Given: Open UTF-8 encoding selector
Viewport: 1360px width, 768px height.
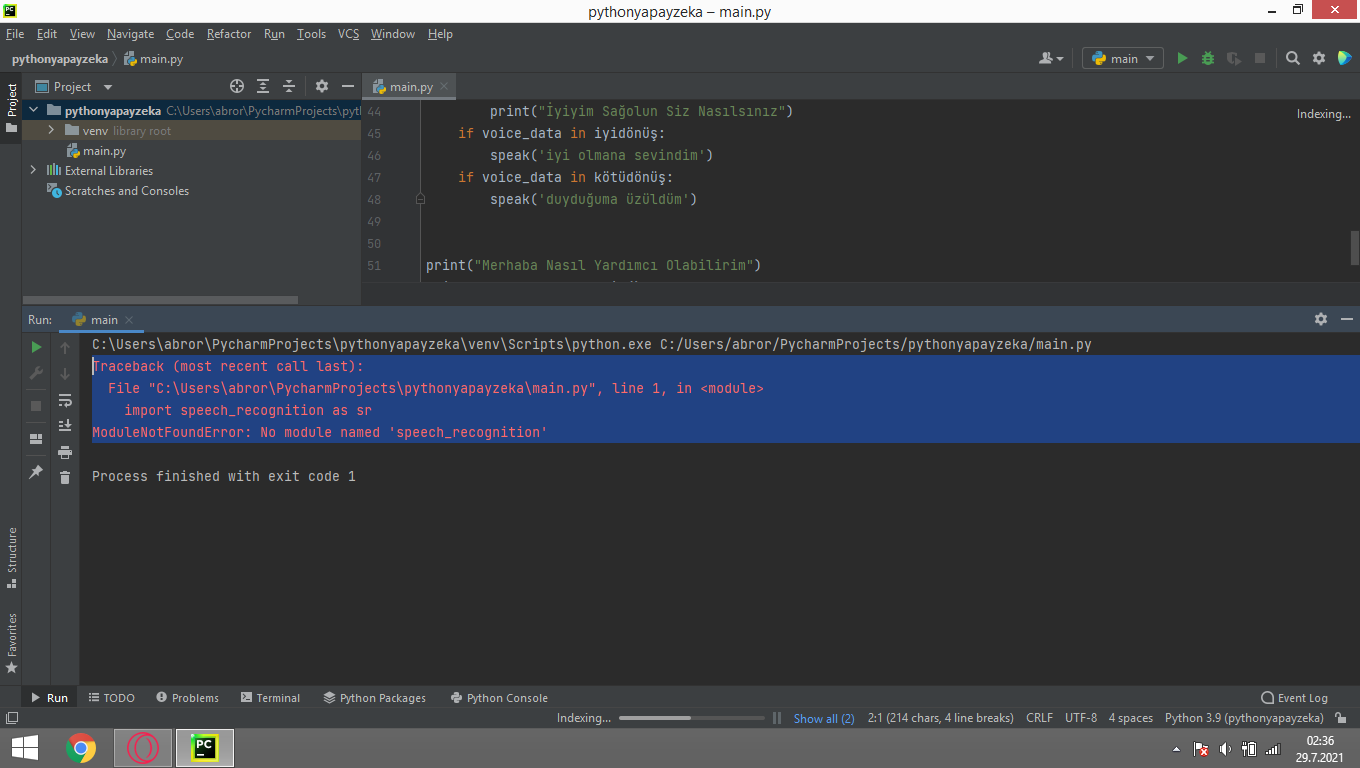Looking at the screenshot, I should tap(1081, 718).
